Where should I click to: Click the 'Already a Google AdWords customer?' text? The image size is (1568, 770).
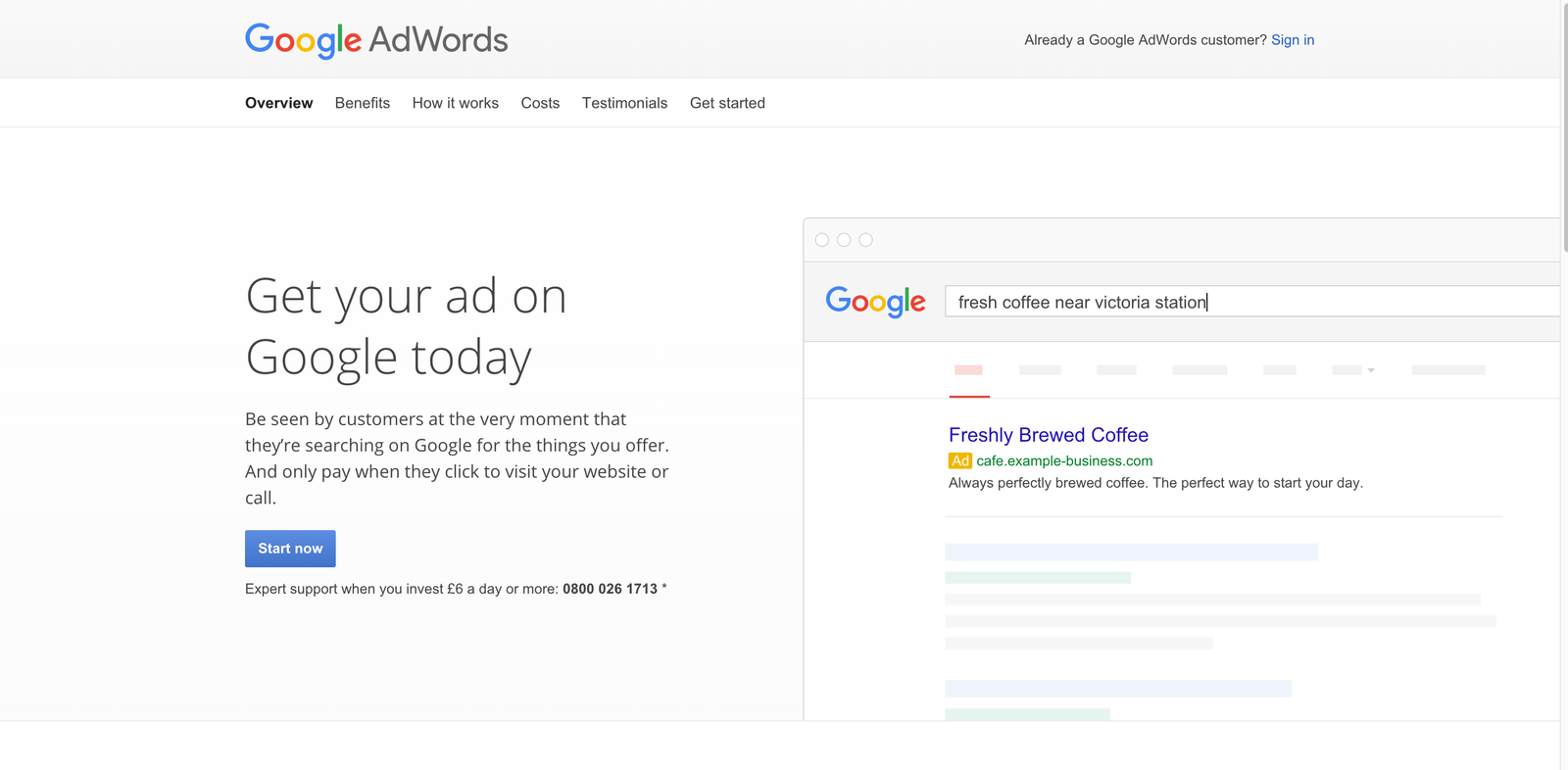1146,40
